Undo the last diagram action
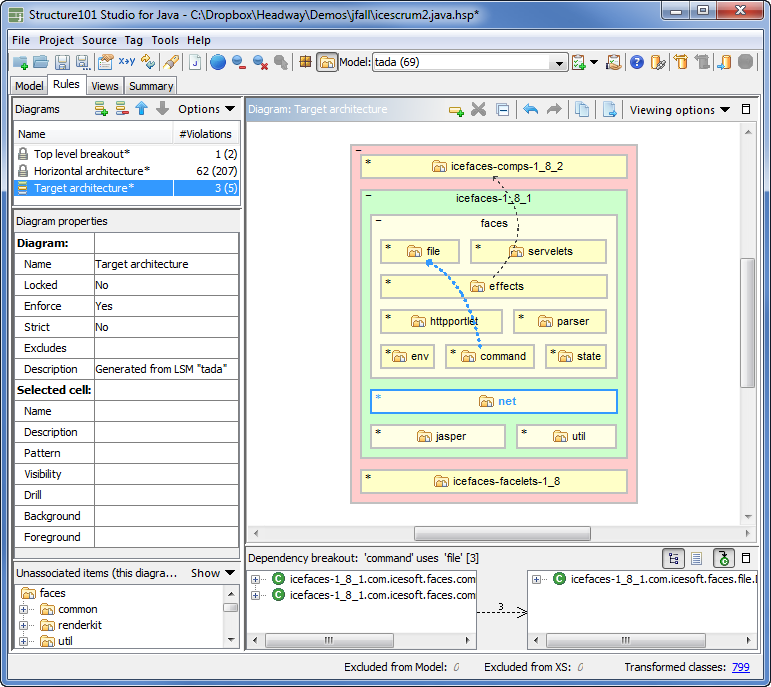The height and width of the screenshot is (687, 771). 530,109
